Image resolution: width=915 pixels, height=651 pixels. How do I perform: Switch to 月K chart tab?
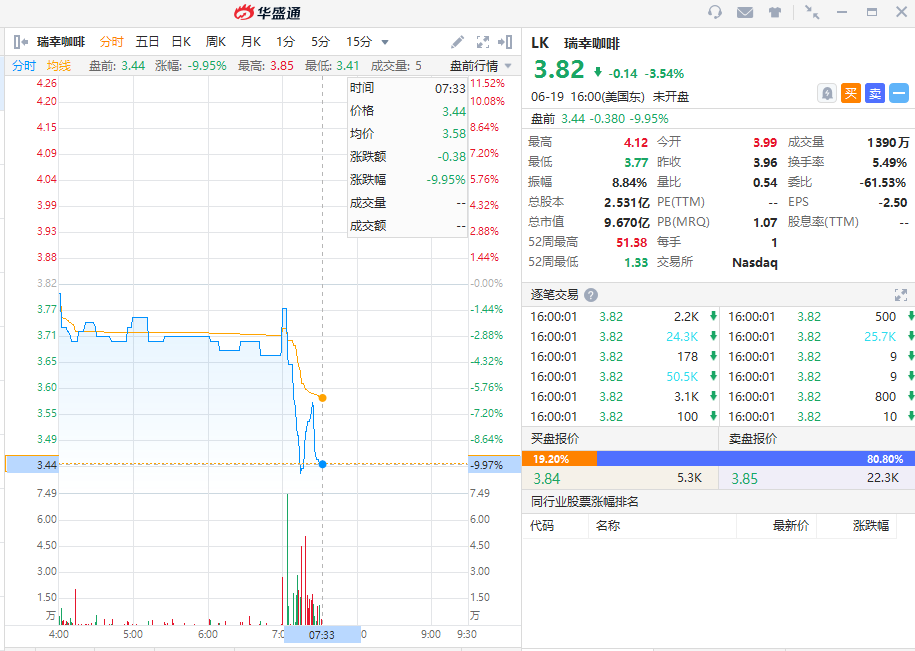tap(250, 42)
